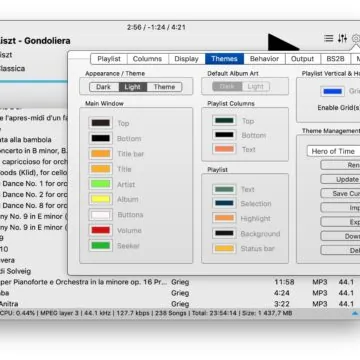Change Playlist Columns Top color swatch
Viewport: 360px width, 360px height.
tap(224, 121)
